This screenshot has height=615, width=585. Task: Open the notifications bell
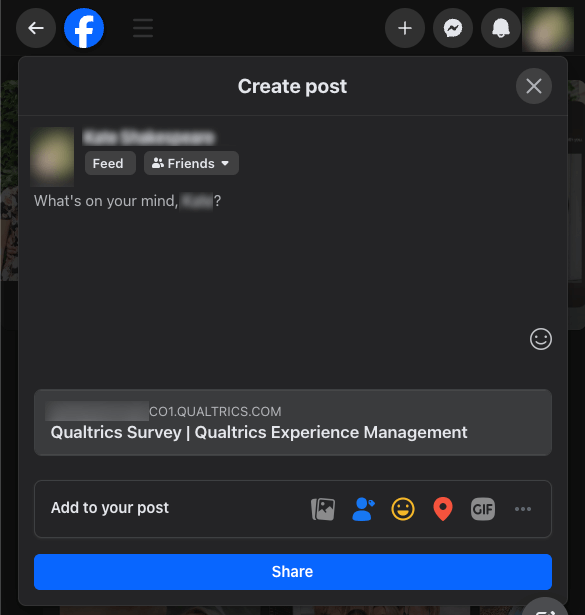click(501, 28)
